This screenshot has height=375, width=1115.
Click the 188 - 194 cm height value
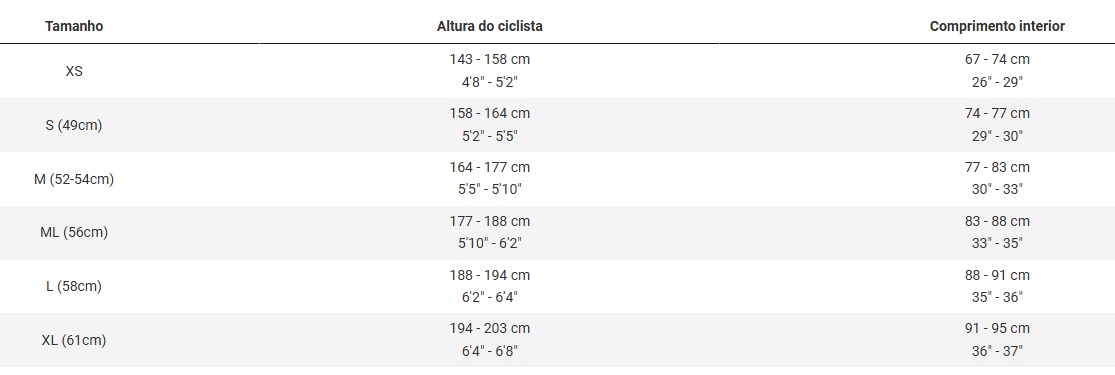tap(489, 275)
